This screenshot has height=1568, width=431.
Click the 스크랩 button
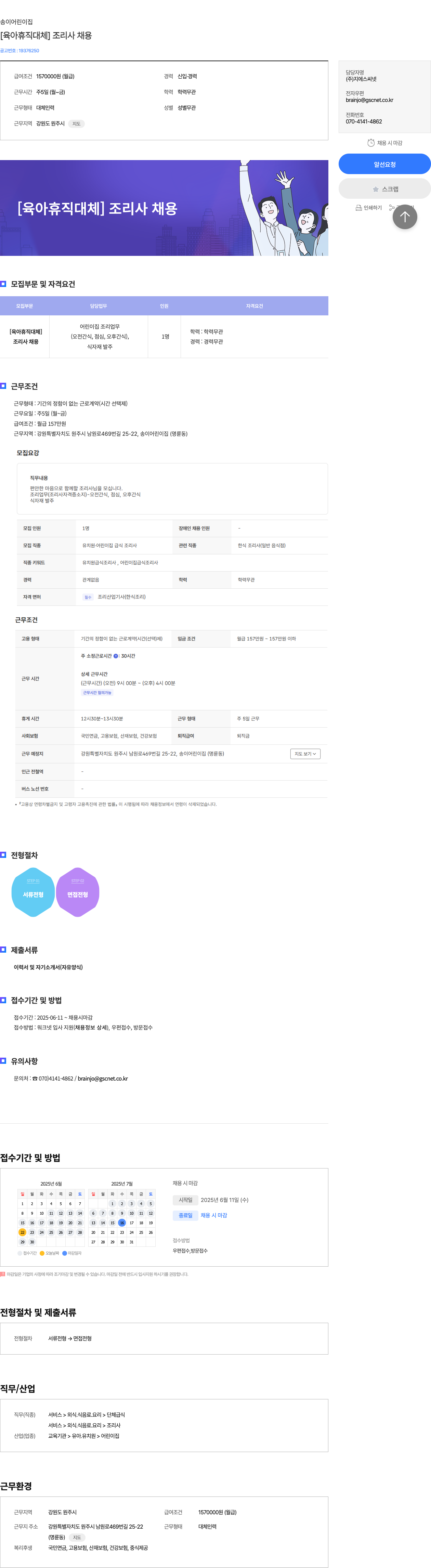(384, 189)
